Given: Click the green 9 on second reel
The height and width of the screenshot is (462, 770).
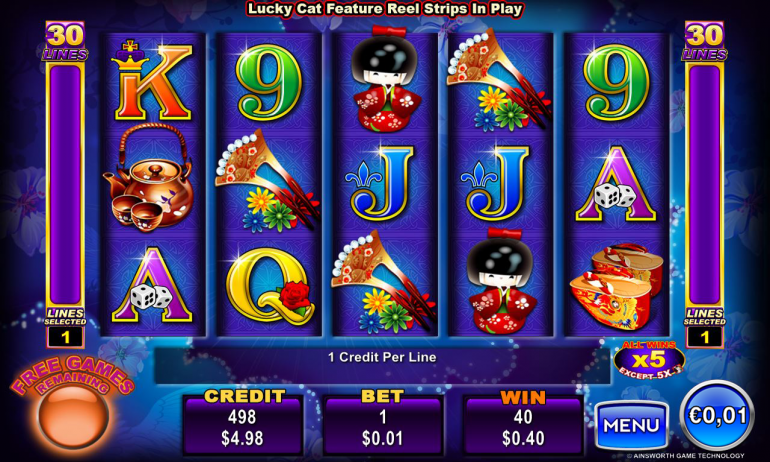Looking at the screenshot, I should coord(269,82).
